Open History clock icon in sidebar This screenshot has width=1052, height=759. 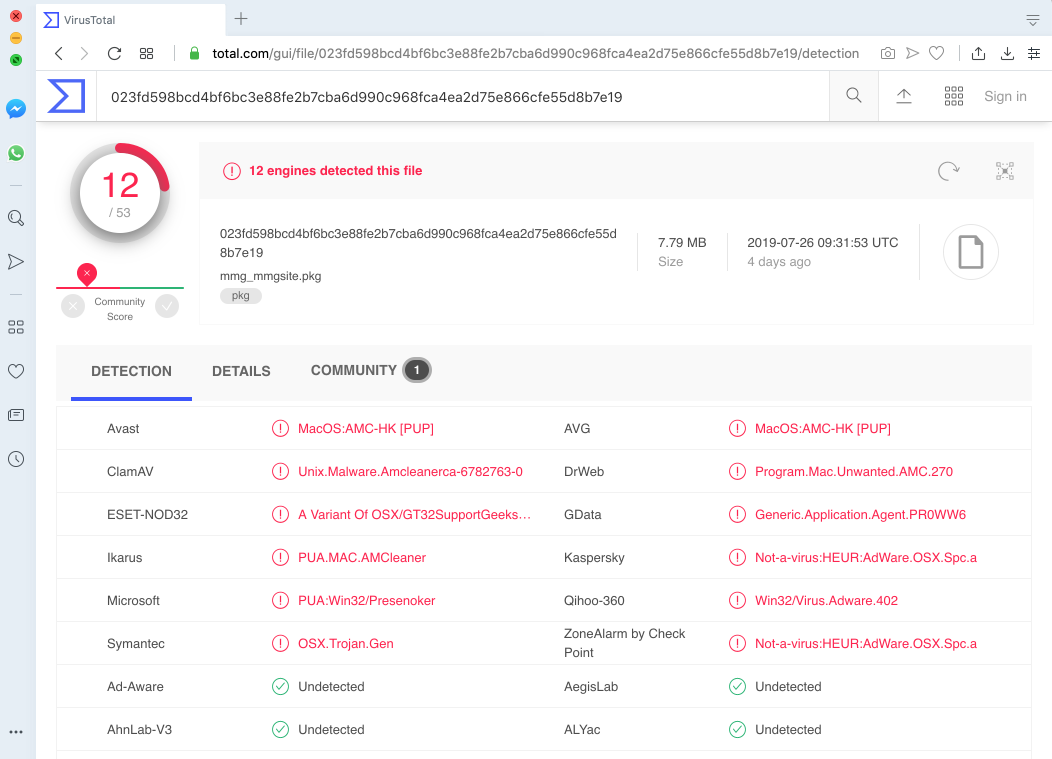tap(16, 459)
